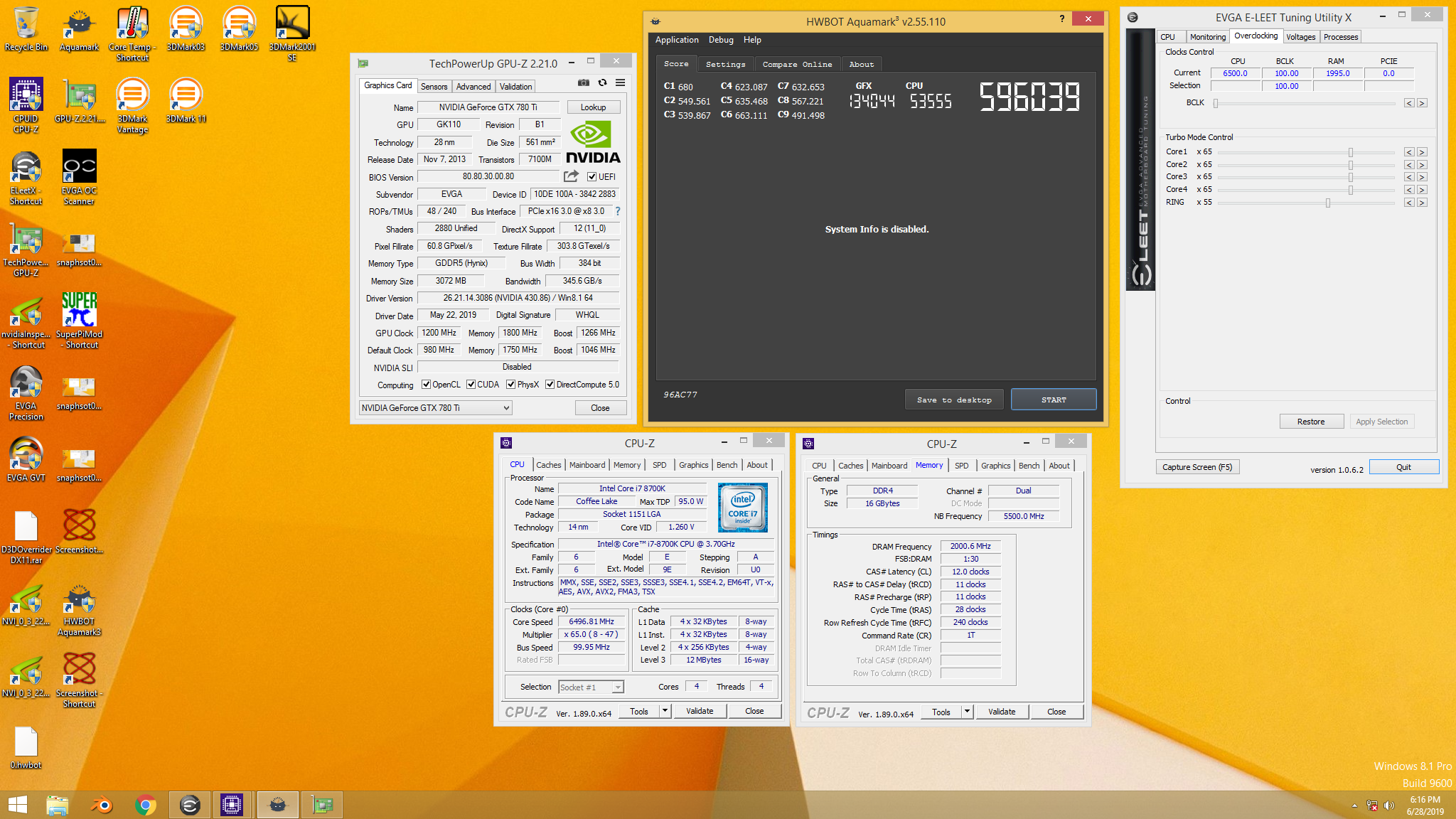This screenshot has width=1456, height=819.
Task: Switch to Sensors tab in GPU-Z
Action: [x=434, y=87]
